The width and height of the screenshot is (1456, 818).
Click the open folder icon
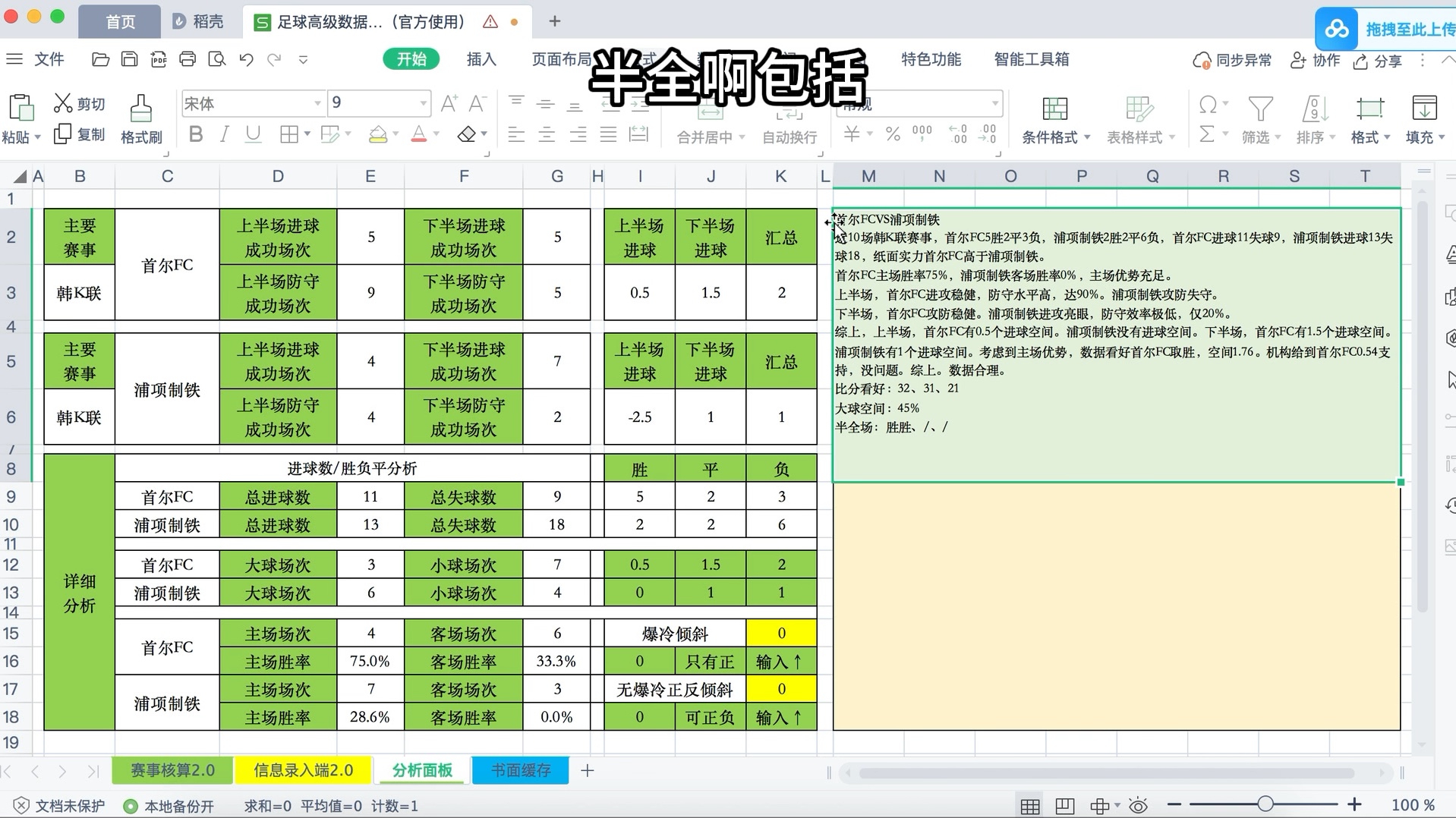click(x=100, y=59)
